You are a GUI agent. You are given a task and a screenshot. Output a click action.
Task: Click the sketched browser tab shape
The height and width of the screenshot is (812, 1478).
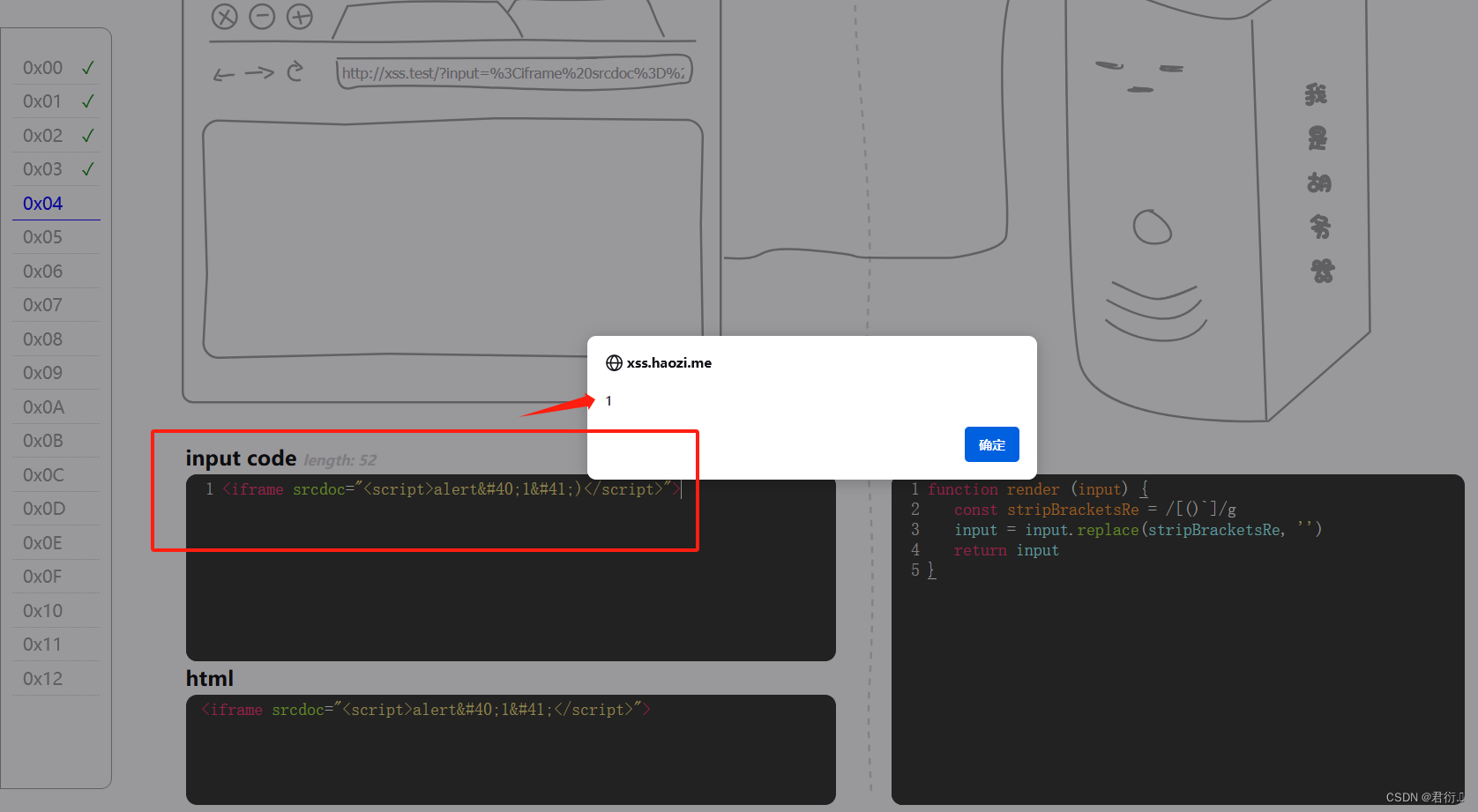coord(426,20)
